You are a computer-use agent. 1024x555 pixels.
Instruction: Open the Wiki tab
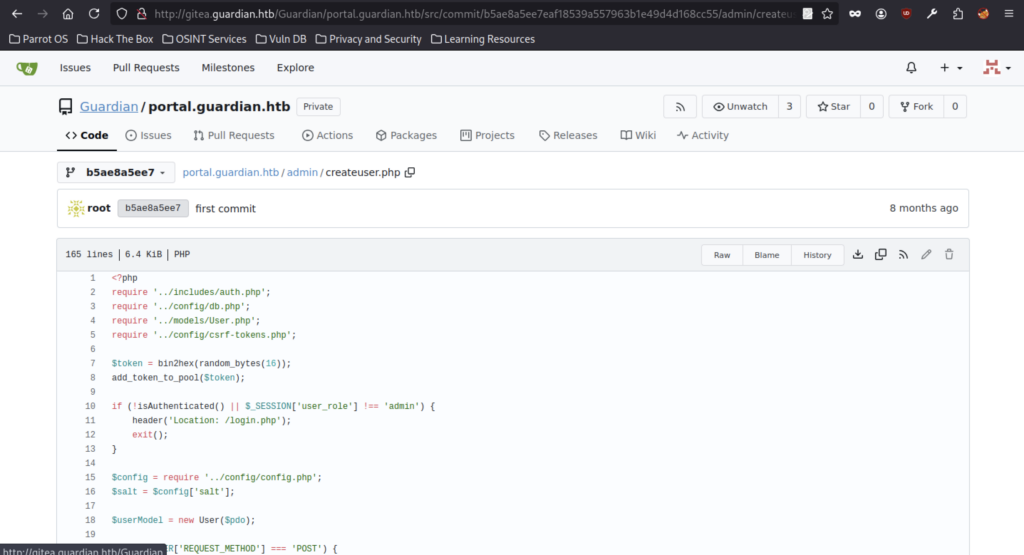click(638, 135)
